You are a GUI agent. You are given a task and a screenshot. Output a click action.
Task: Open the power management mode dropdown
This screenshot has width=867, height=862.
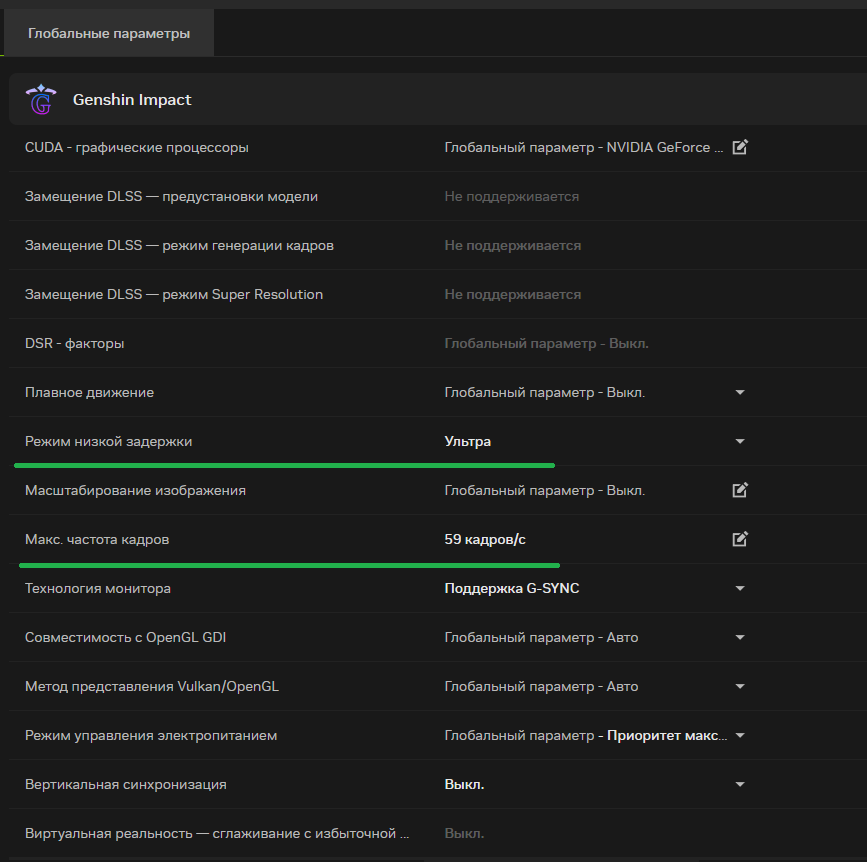tap(740, 736)
